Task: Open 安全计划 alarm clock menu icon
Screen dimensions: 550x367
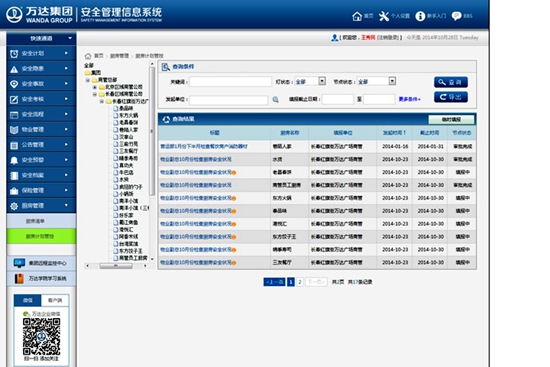Action: pos(14,54)
